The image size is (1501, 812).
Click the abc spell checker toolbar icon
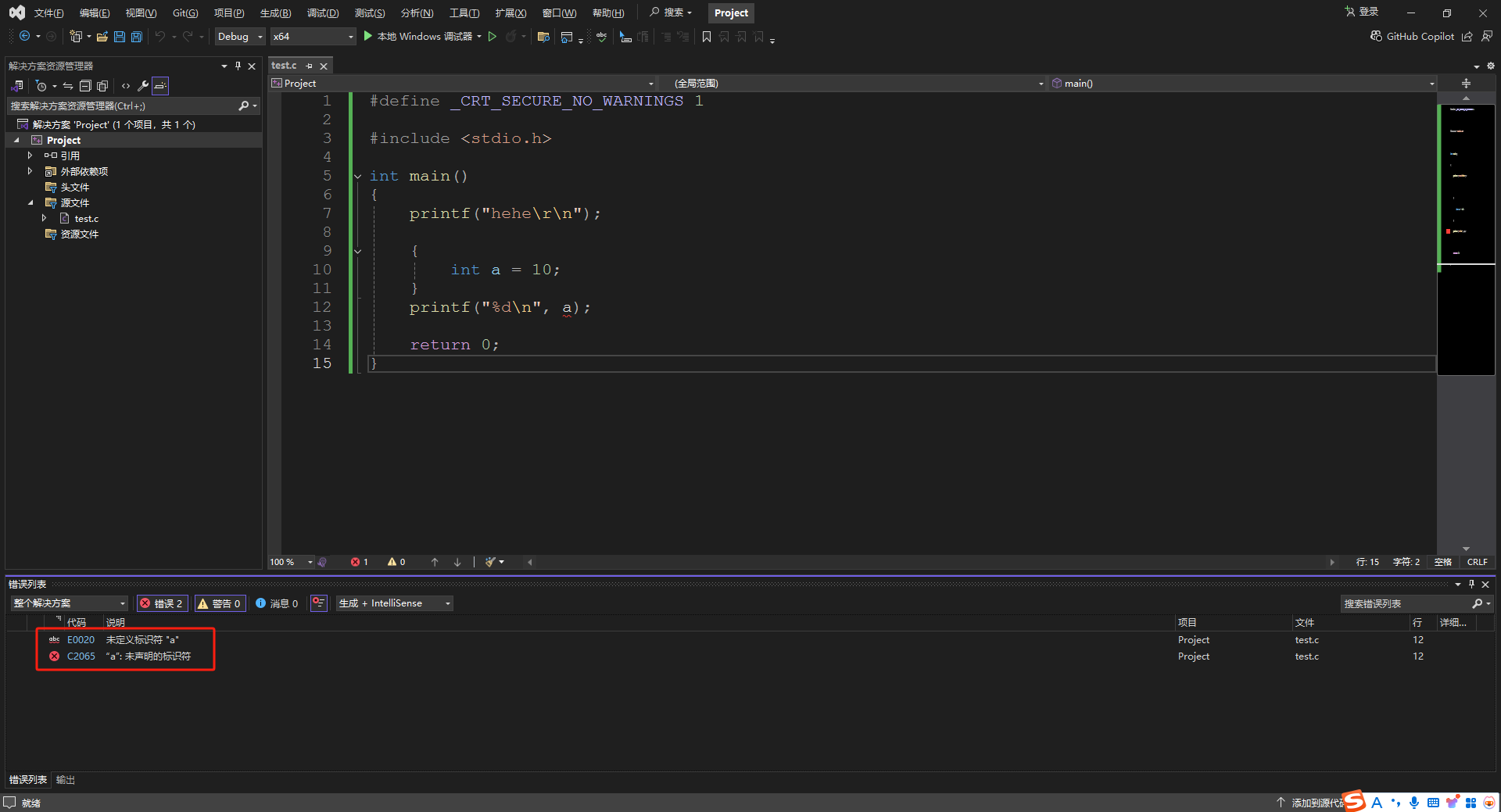[x=601, y=37]
